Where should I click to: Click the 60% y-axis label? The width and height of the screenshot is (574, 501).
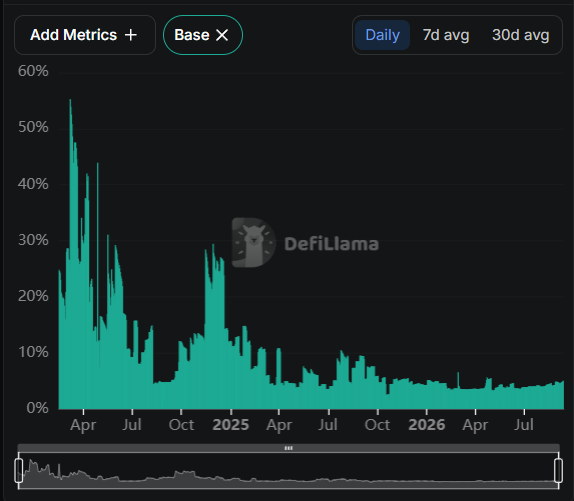tap(33, 71)
